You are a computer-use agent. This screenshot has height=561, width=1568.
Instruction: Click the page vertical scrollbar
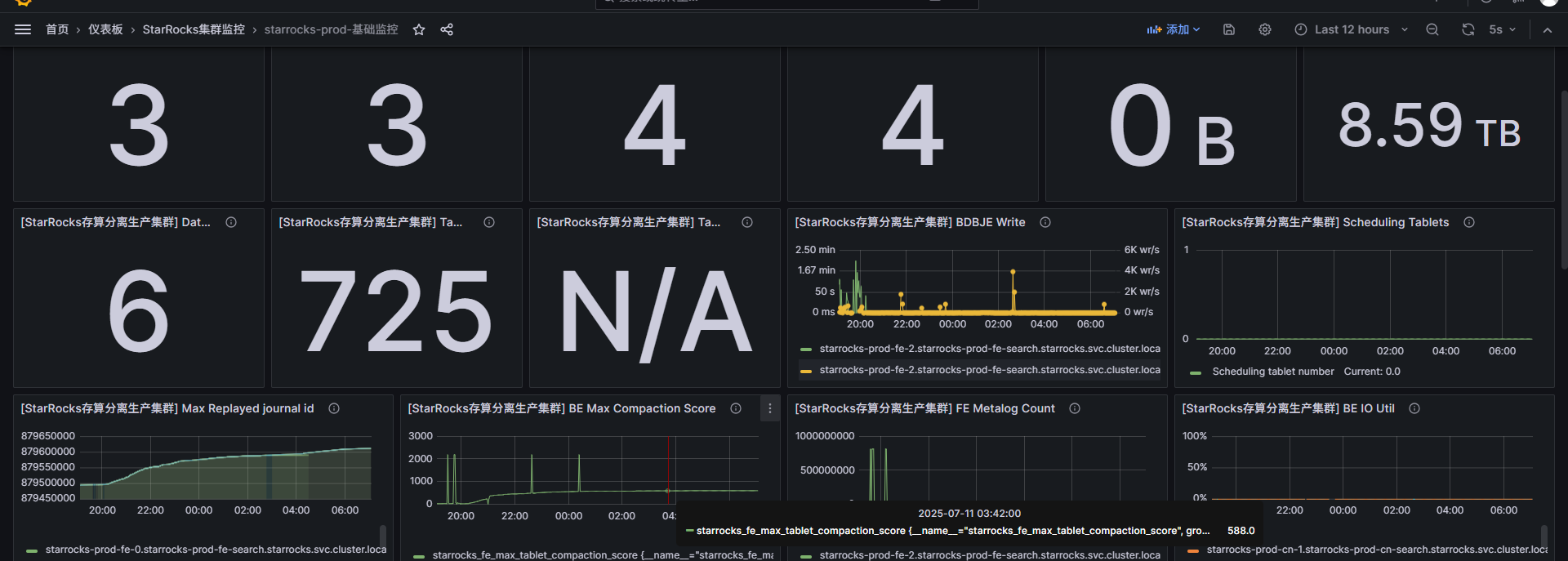click(x=1564, y=180)
